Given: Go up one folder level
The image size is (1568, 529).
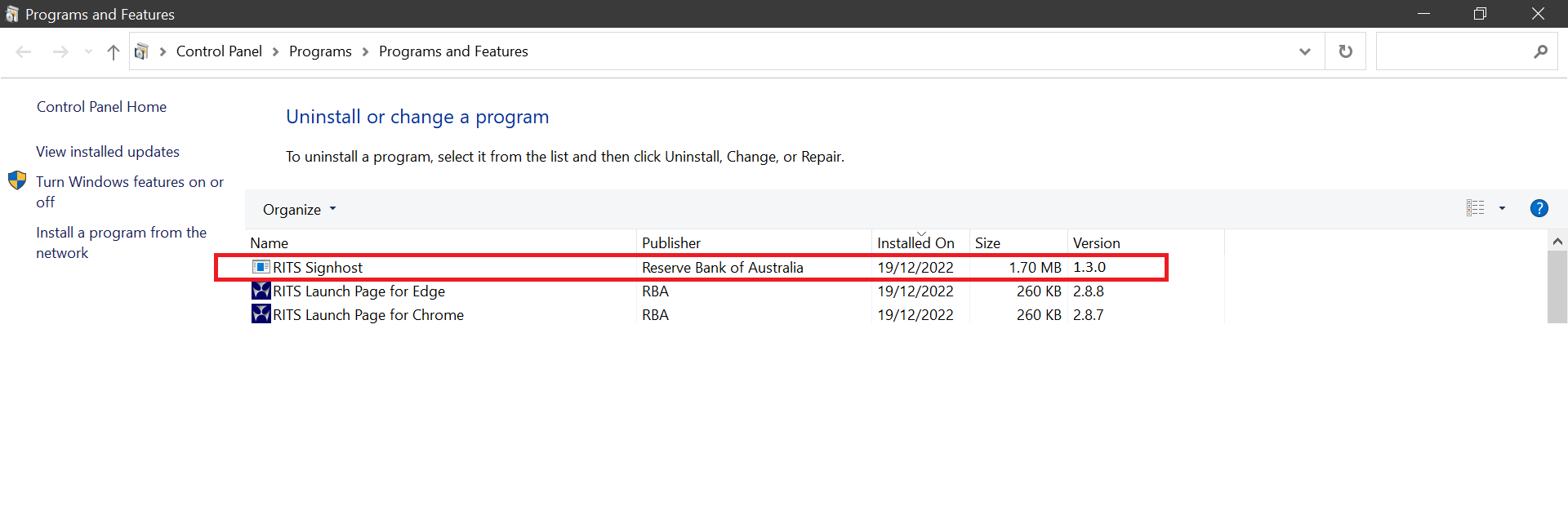Looking at the screenshot, I should click(x=114, y=51).
